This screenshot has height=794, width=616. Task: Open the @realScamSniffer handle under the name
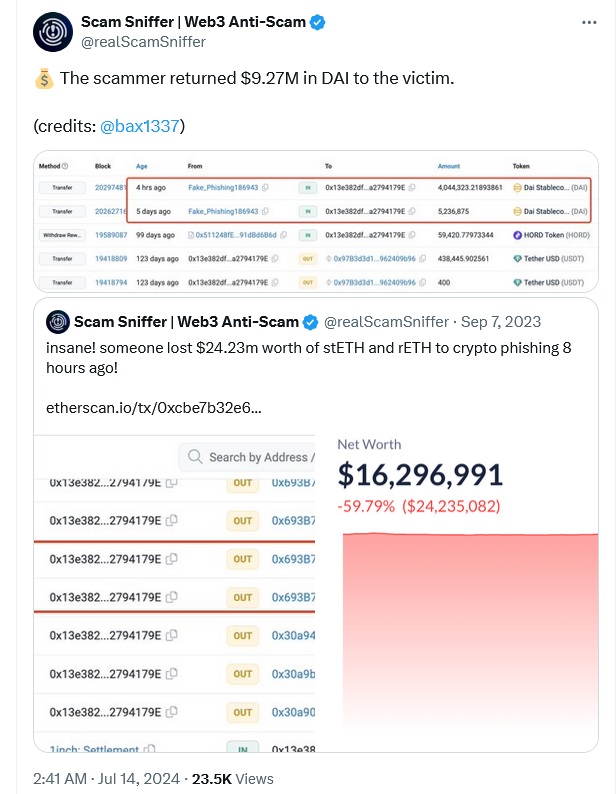coord(143,42)
